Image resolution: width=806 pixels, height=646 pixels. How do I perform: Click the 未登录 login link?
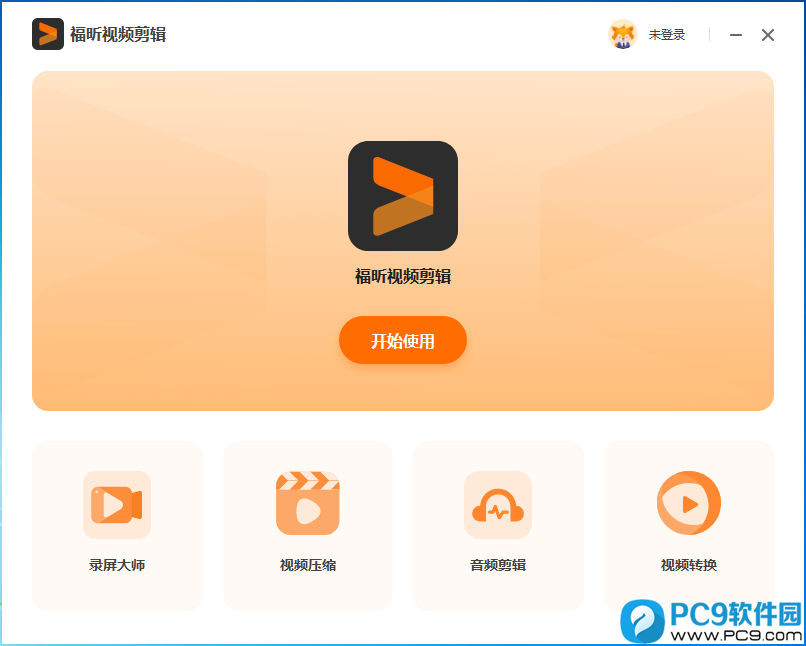(667, 35)
